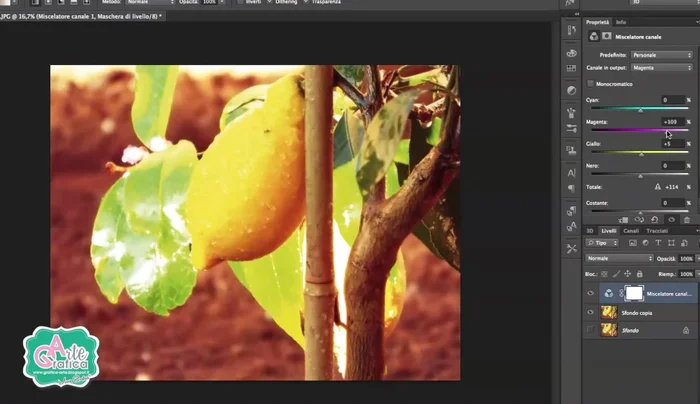Click the layer mask icon beside Miscelatore canale
Image resolution: width=700 pixels, height=404 pixels.
[633, 294]
